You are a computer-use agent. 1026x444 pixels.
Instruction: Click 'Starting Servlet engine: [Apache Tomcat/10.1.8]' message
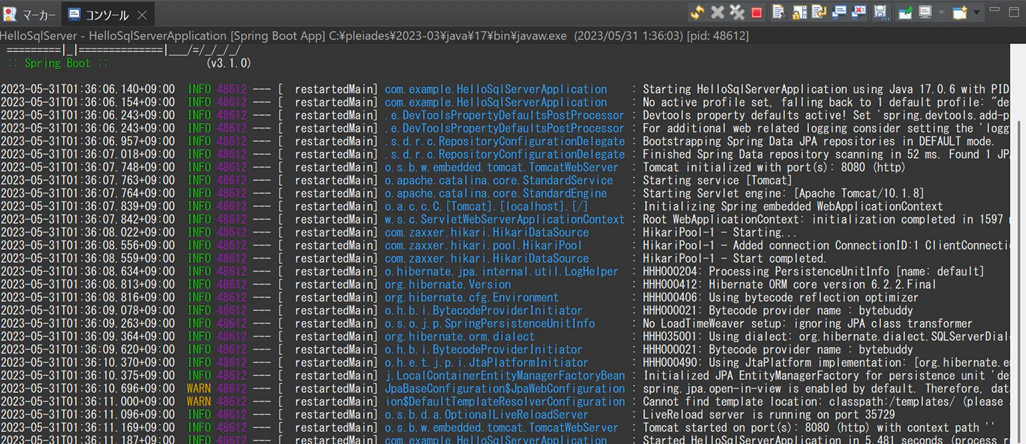pyautogui.click(x=783, y=193)
